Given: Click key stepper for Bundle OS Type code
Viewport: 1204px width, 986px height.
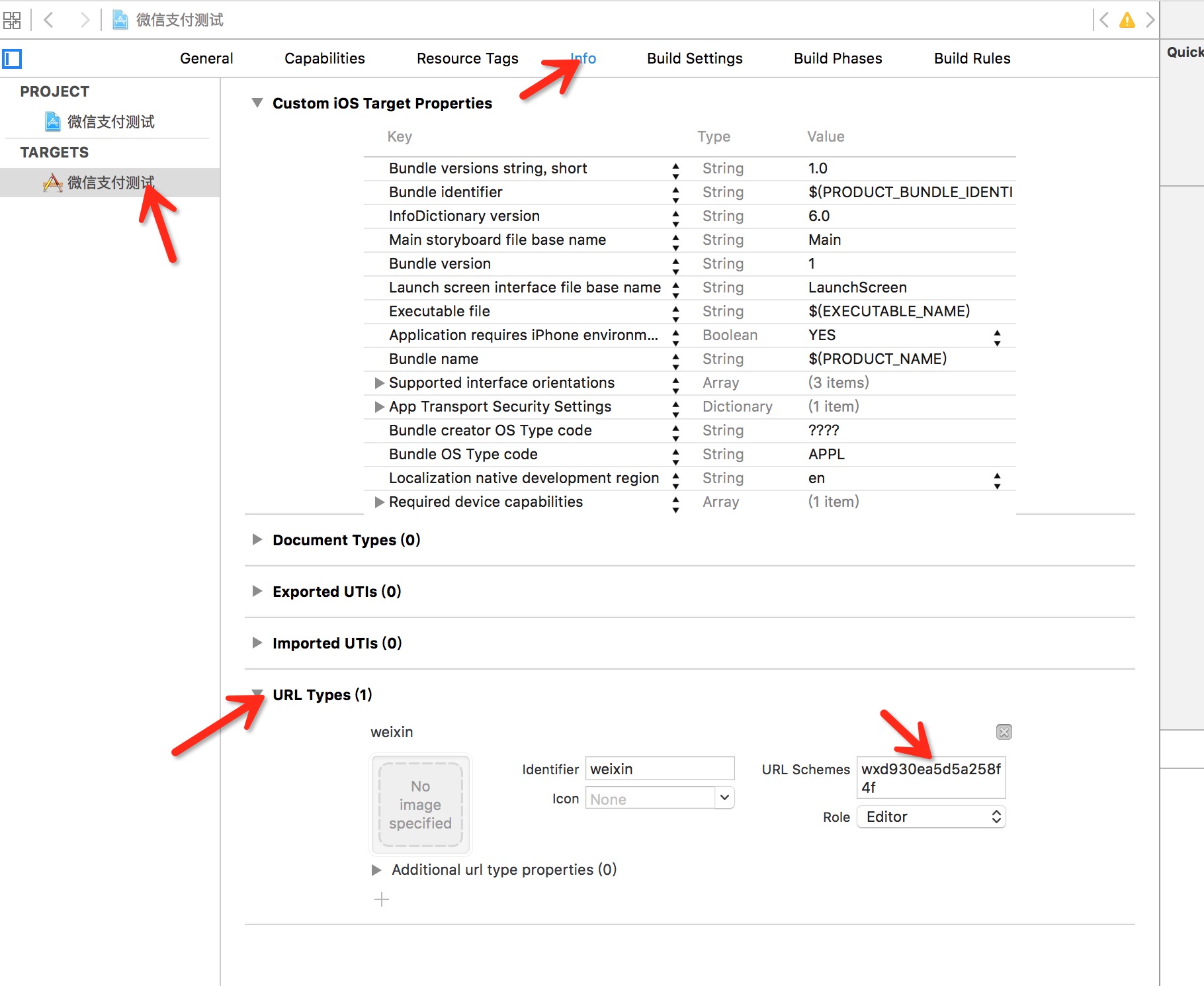Looking at the screenshot, I should tap(675, 457).
